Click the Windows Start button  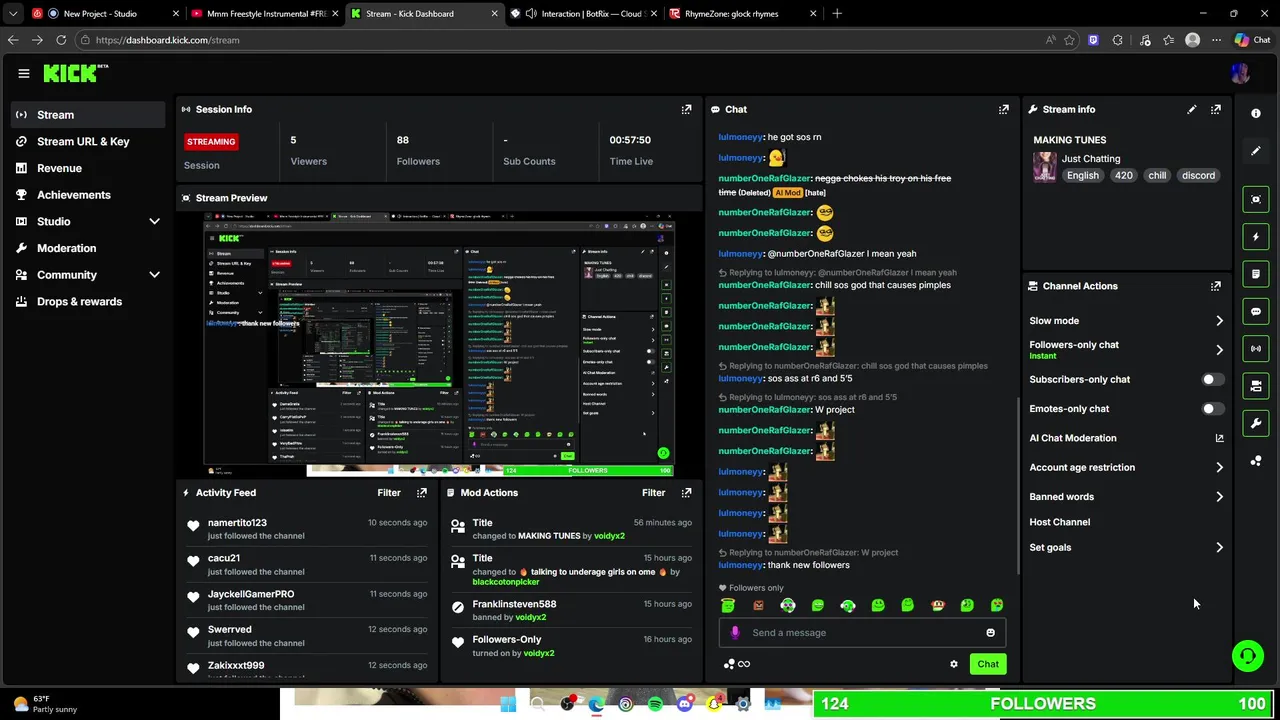508,704
